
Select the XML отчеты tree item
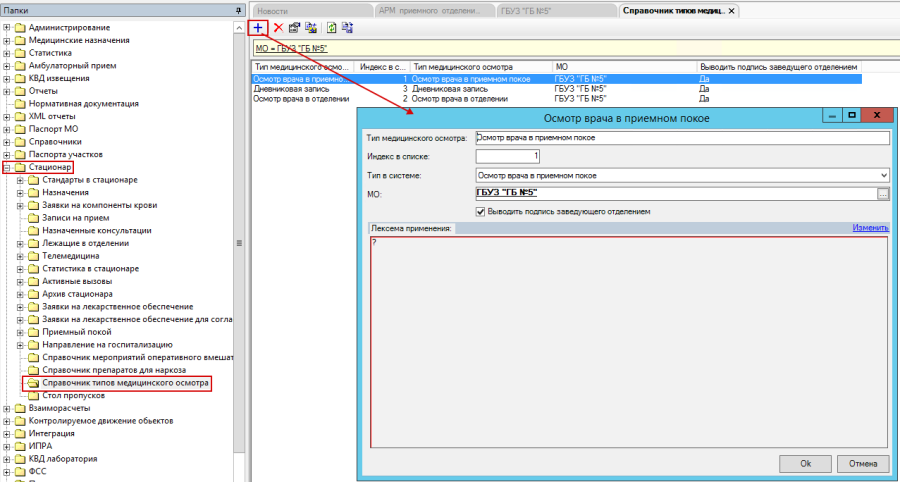(x=52, y=116)
